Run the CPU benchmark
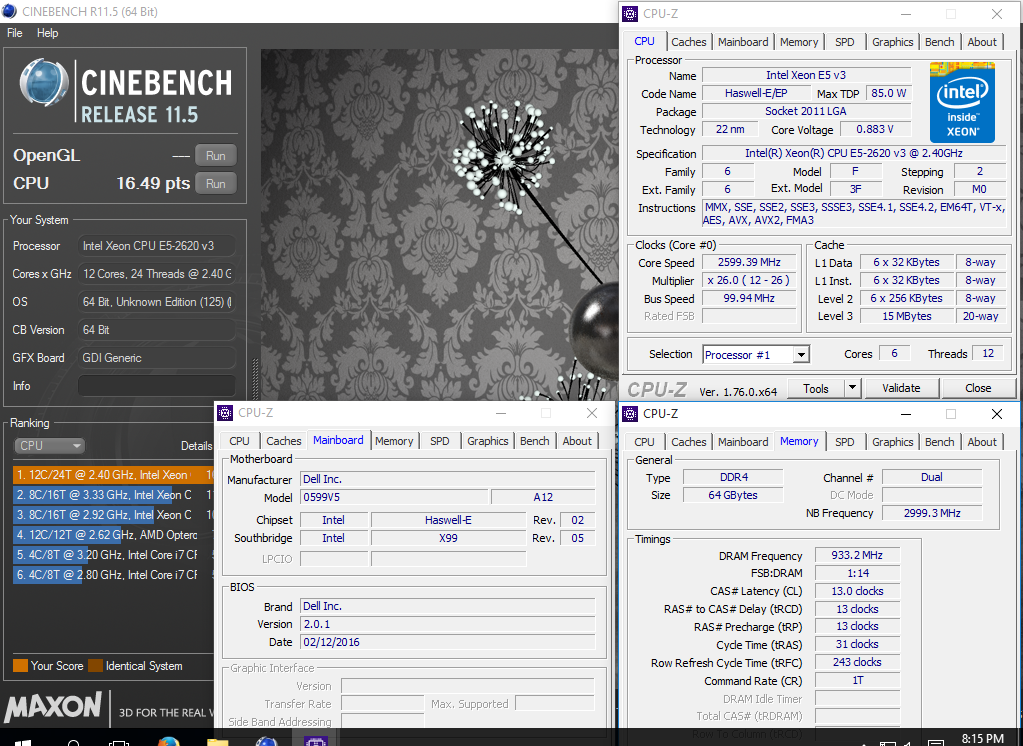The height and width of the screenshot is (746, 1023). (215, 184)
